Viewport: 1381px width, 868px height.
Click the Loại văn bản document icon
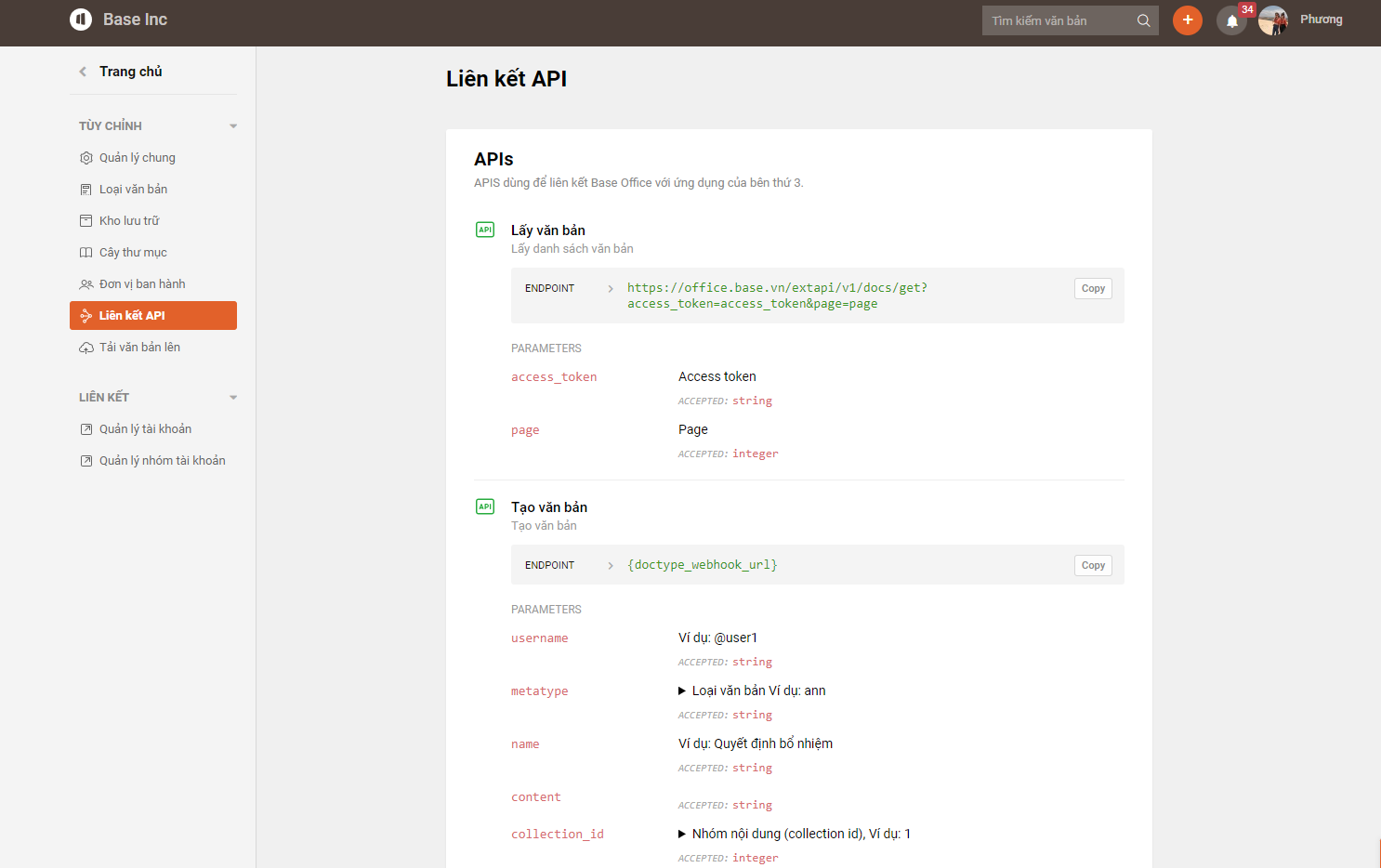coord(86,190)
